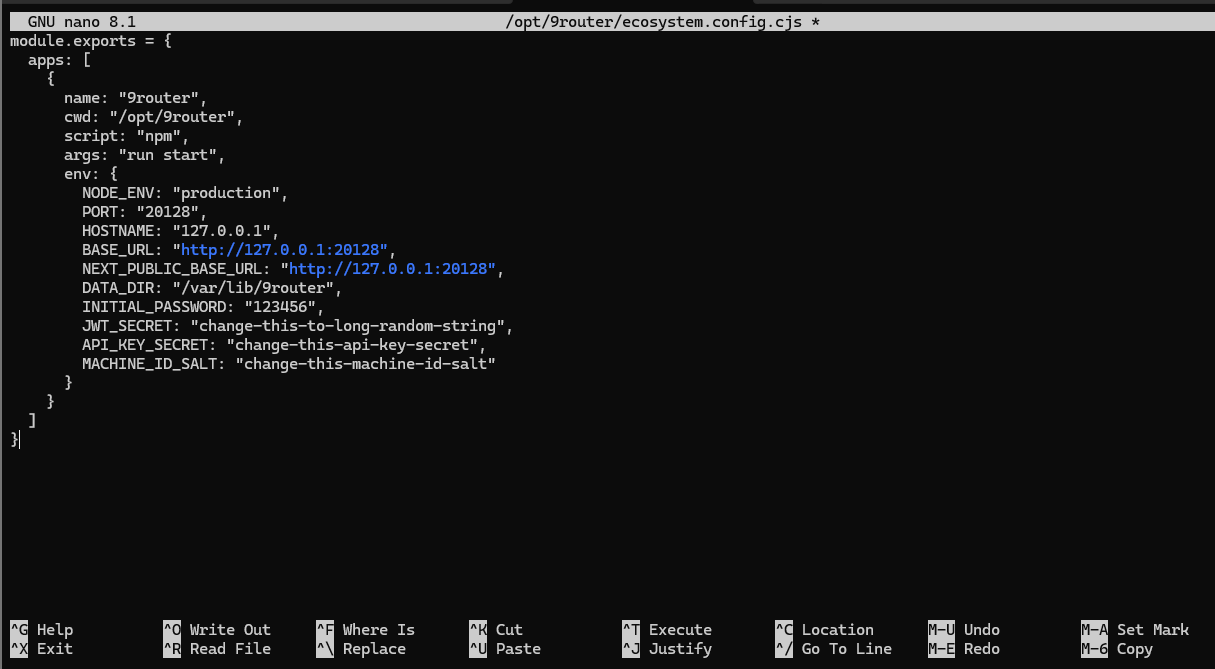Click the NODE_ENV "production" value

[x=229, y=193]
